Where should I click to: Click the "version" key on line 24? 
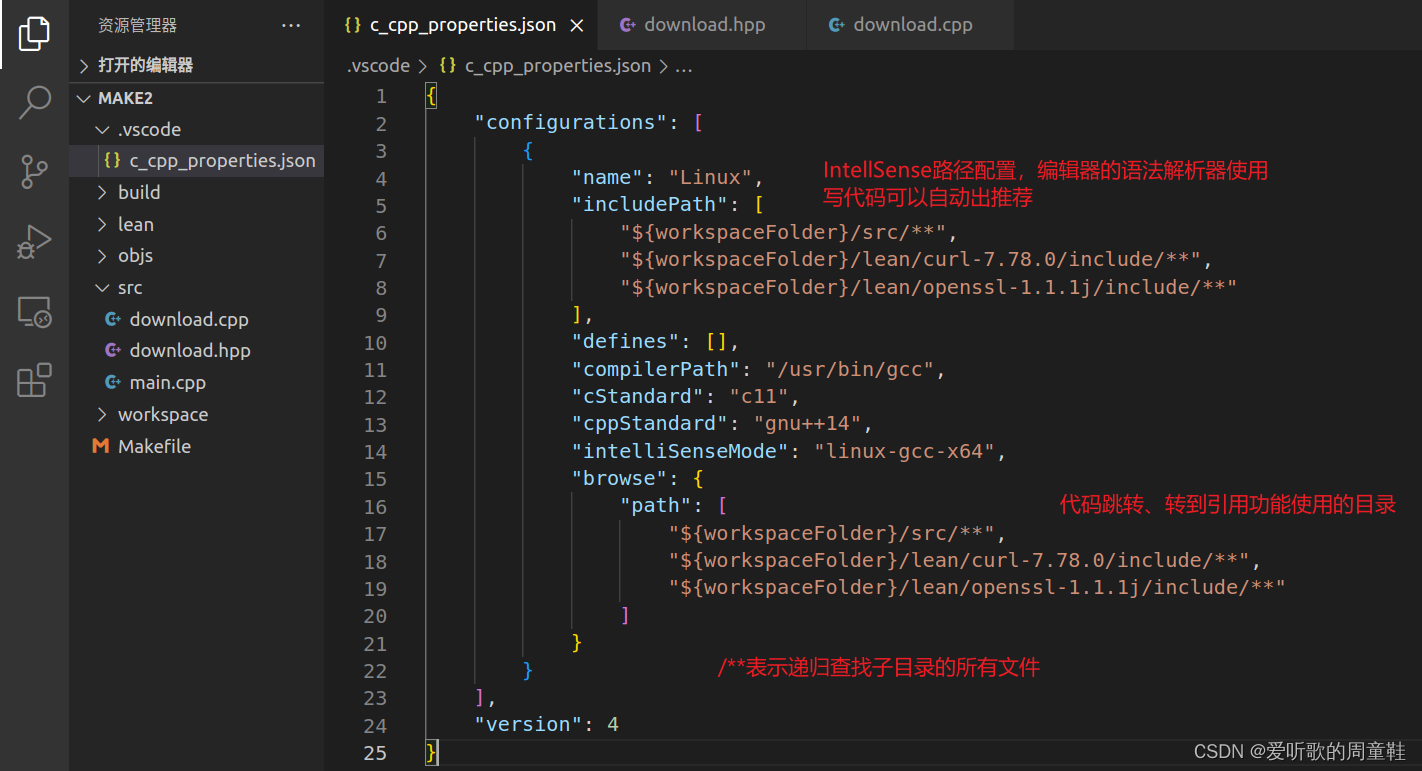[x=528, y=725]
